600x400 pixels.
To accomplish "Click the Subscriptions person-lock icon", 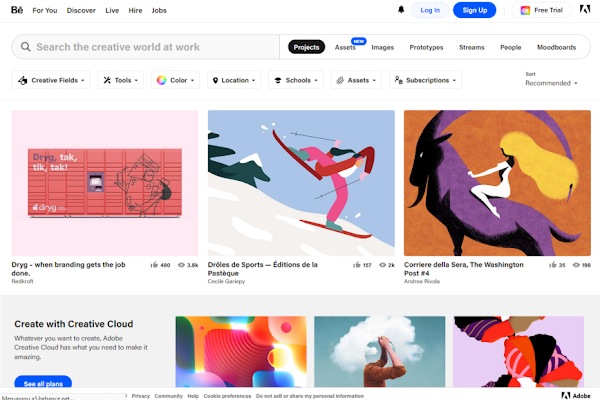I will click(398, 80).
